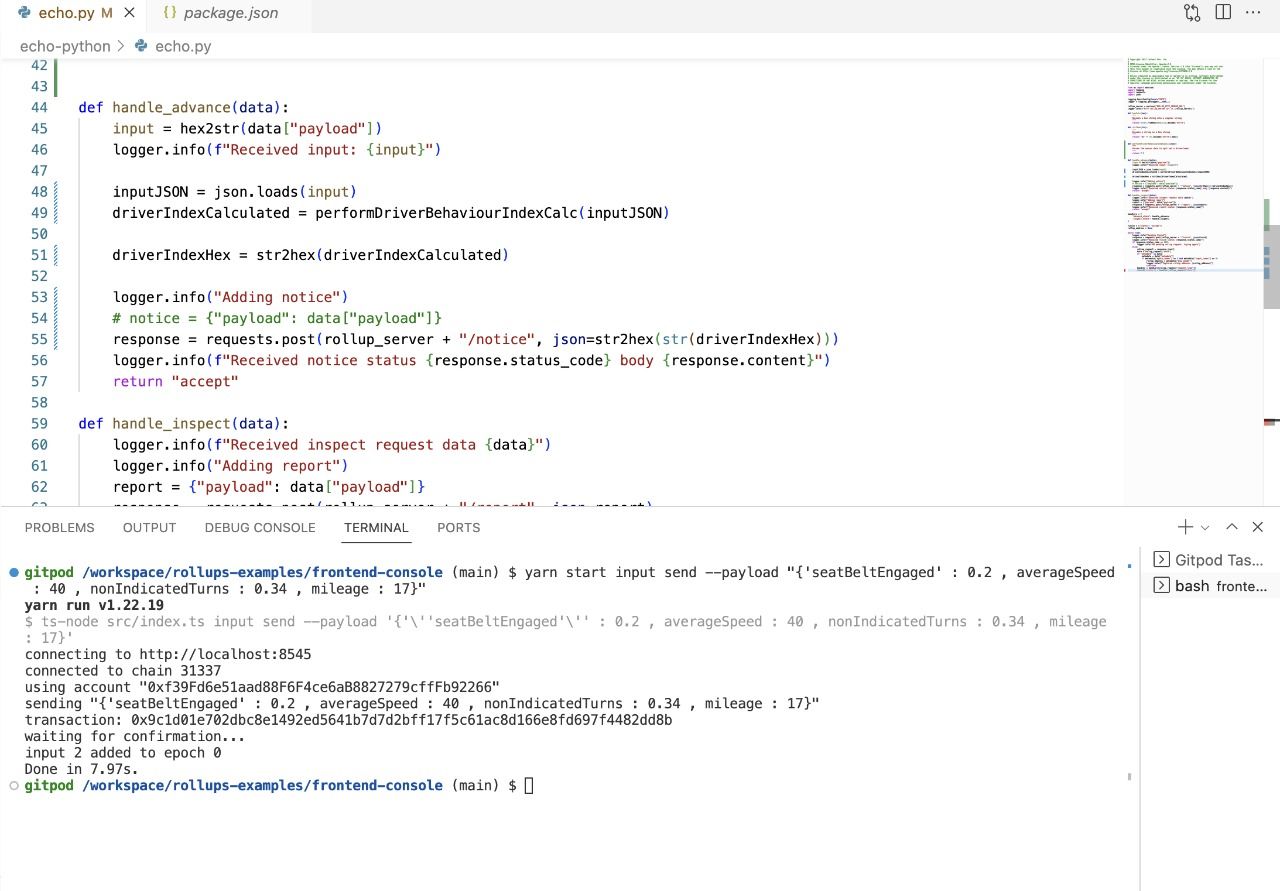
Task: Click the JSON braces icon on package.json tab
Action: point(169,13)
